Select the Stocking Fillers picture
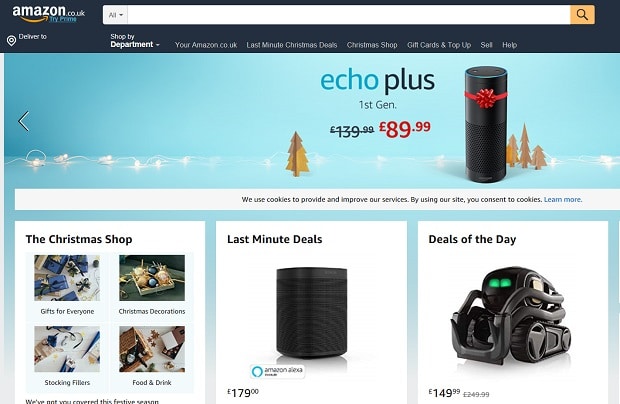Image resolution: width=620 pixels, height=404 pixels. pyautogui.click(x=67, y=349)
